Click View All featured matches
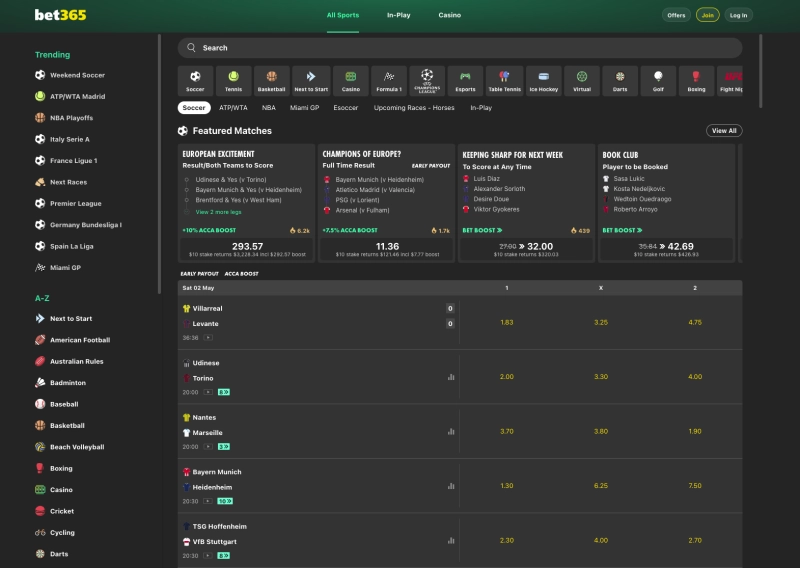800x568 pixels. coord(724,131)
